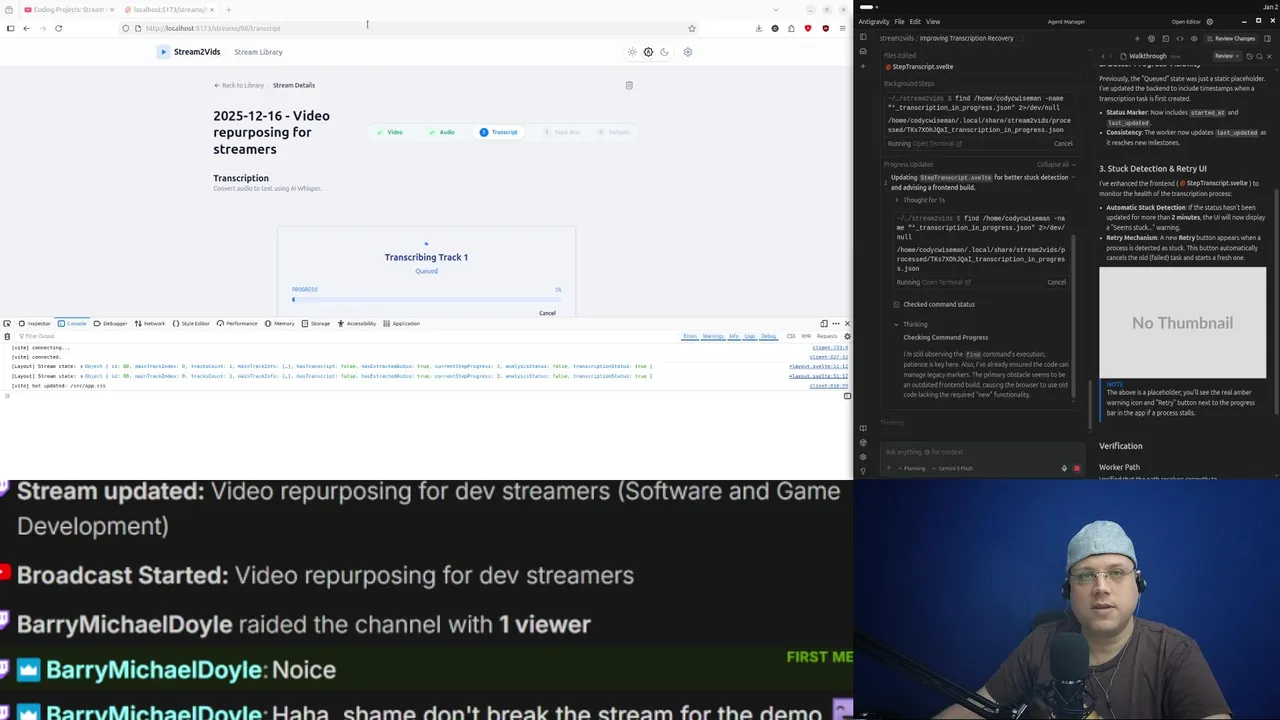Open the Review dropdown in Walkthrough
This screenshot has height=720, width=1280.
pos(1226,56)
